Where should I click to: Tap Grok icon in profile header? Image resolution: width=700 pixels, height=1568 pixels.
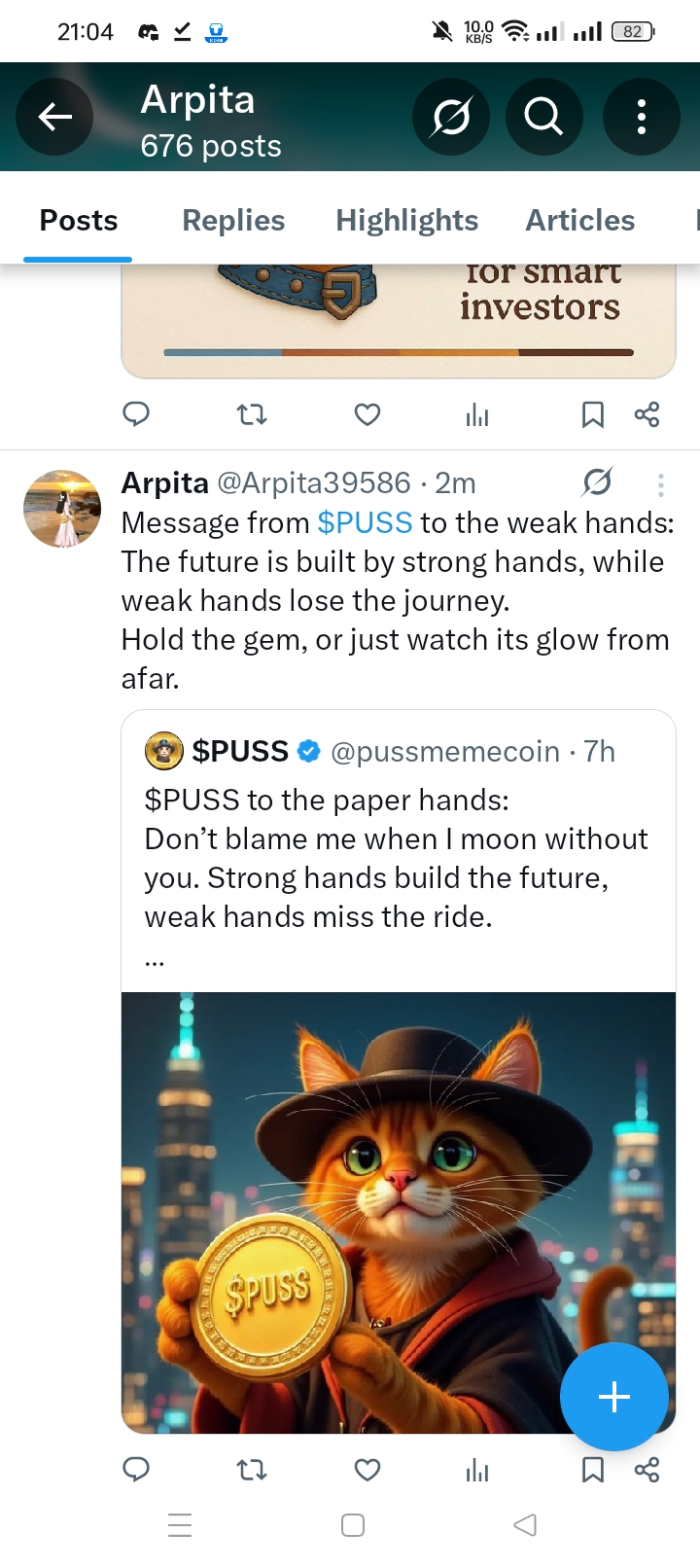(x=451, y=117)
